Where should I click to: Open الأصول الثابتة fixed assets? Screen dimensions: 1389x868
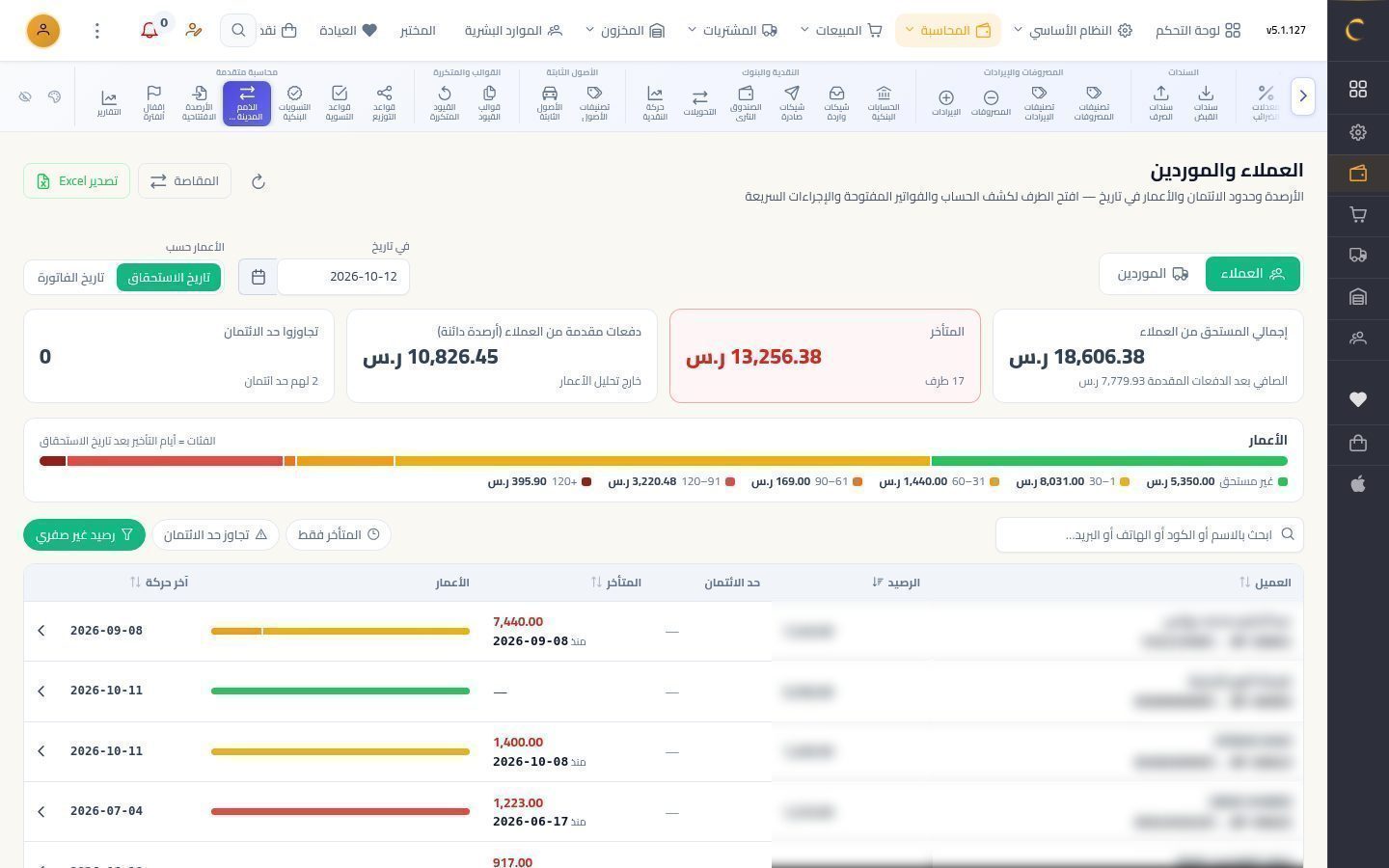[x=550, y=102]
